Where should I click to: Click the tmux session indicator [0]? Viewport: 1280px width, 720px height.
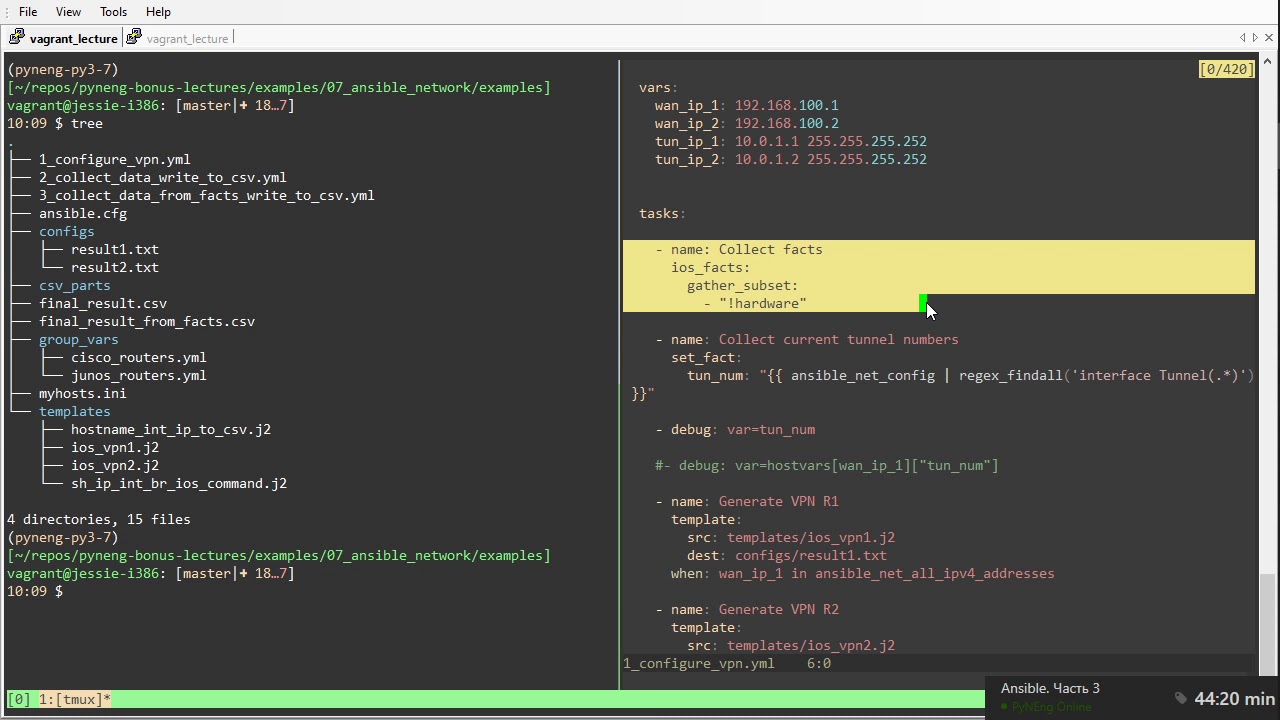pos(19,699)
